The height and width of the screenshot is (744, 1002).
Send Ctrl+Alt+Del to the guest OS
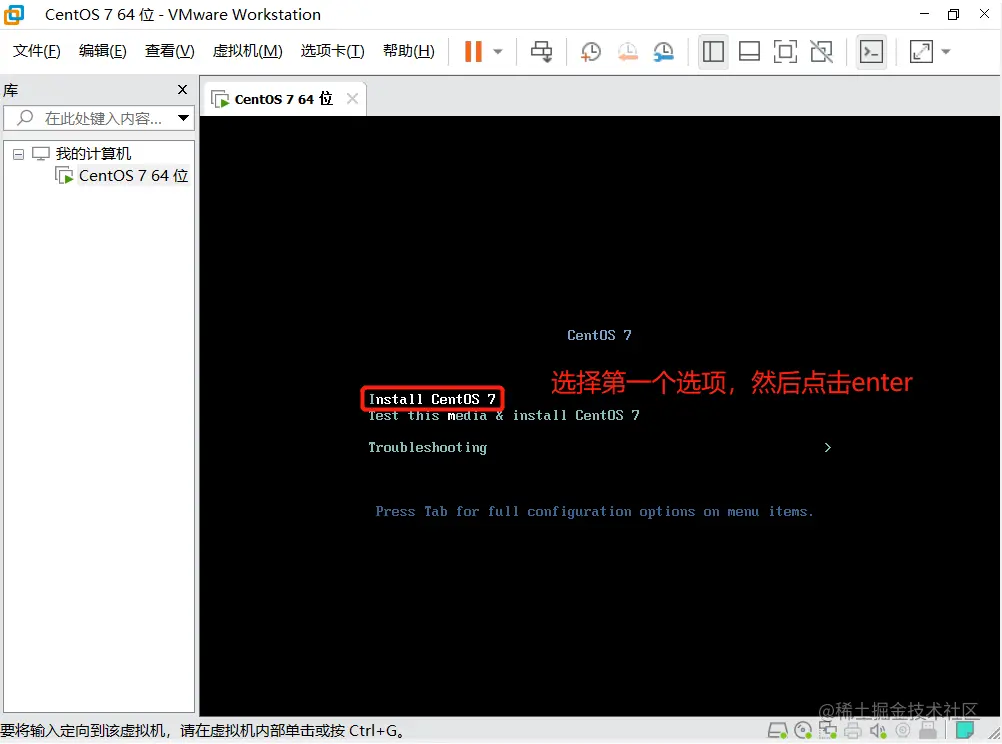(x=541, y=51)
